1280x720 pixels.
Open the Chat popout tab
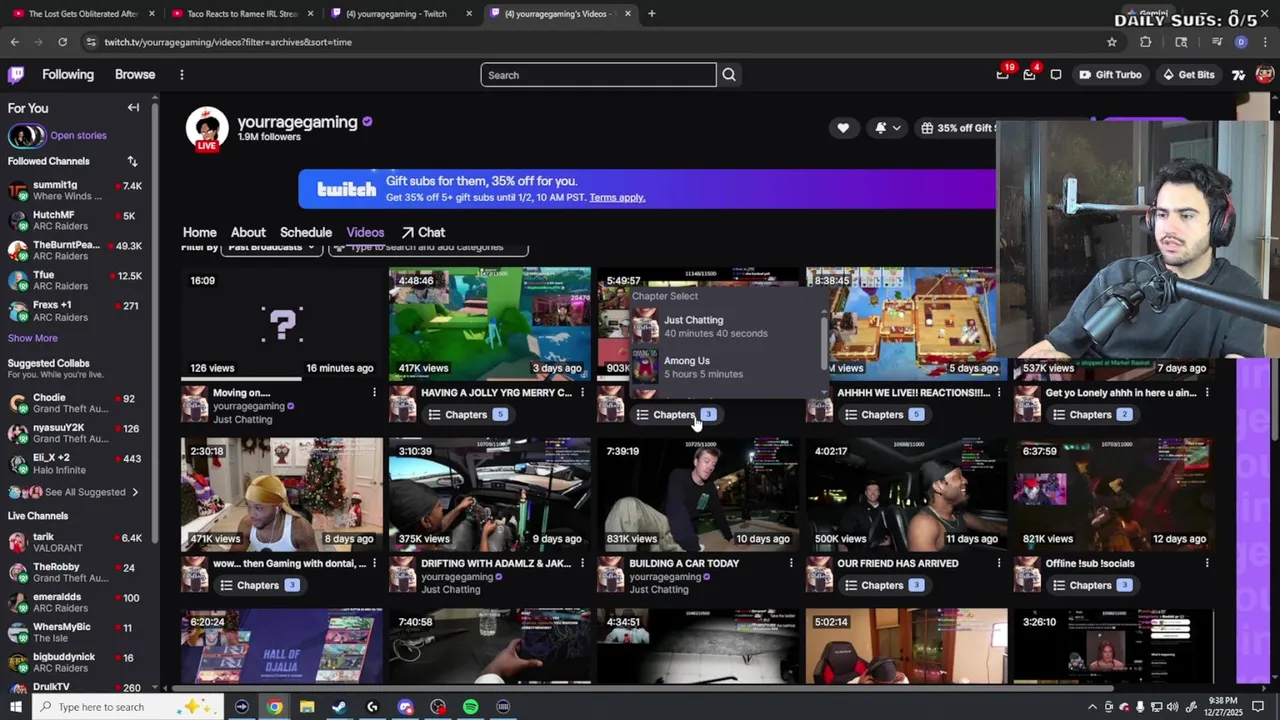coord(423,232)
